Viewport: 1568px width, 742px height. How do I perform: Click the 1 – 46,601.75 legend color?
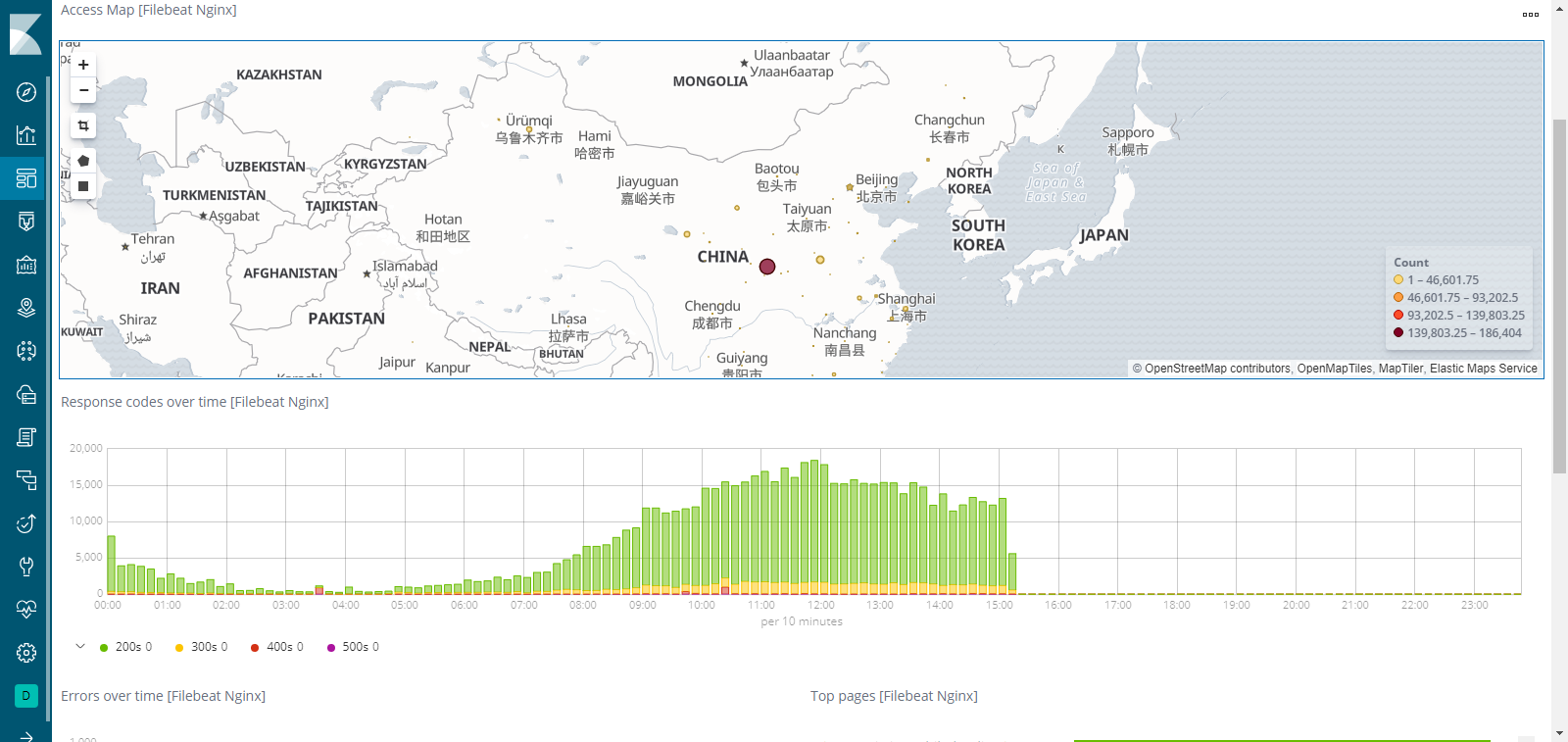[x=1398, y=279]
